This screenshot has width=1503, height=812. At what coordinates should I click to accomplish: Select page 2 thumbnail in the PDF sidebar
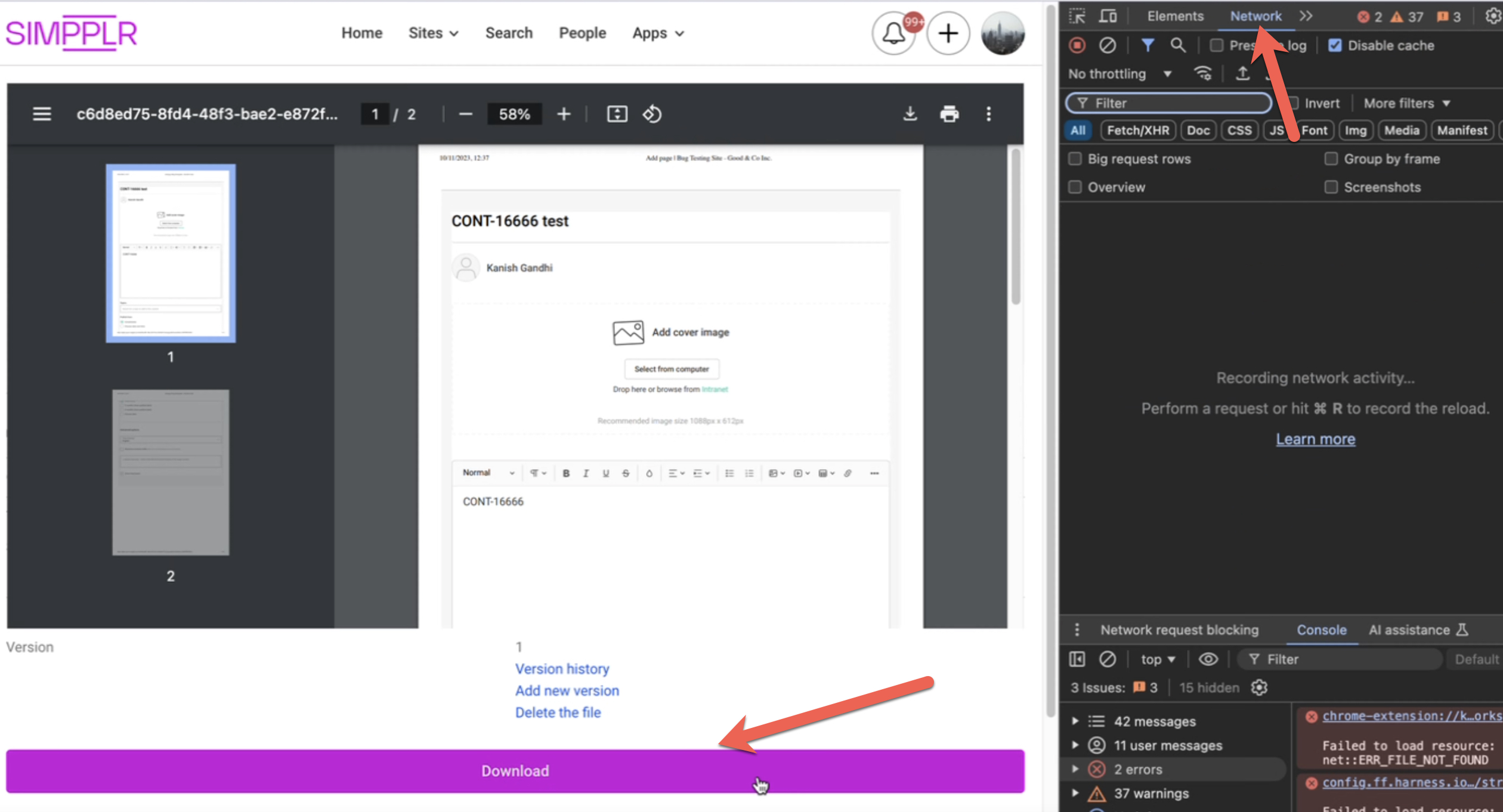(170, 471)
